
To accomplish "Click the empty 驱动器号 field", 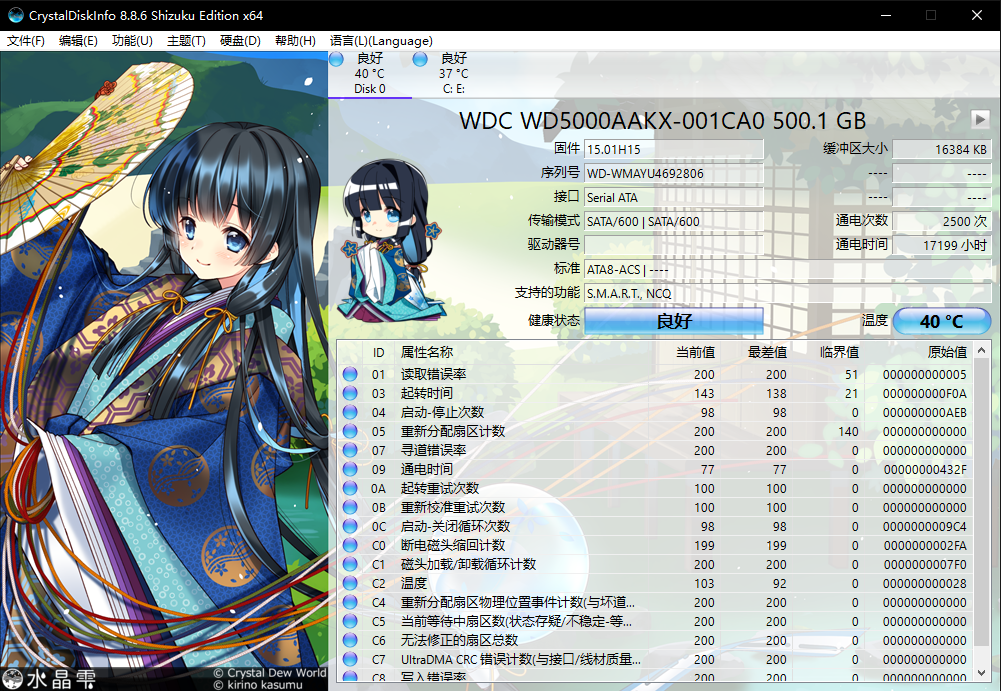I will [x=674, y=245].
